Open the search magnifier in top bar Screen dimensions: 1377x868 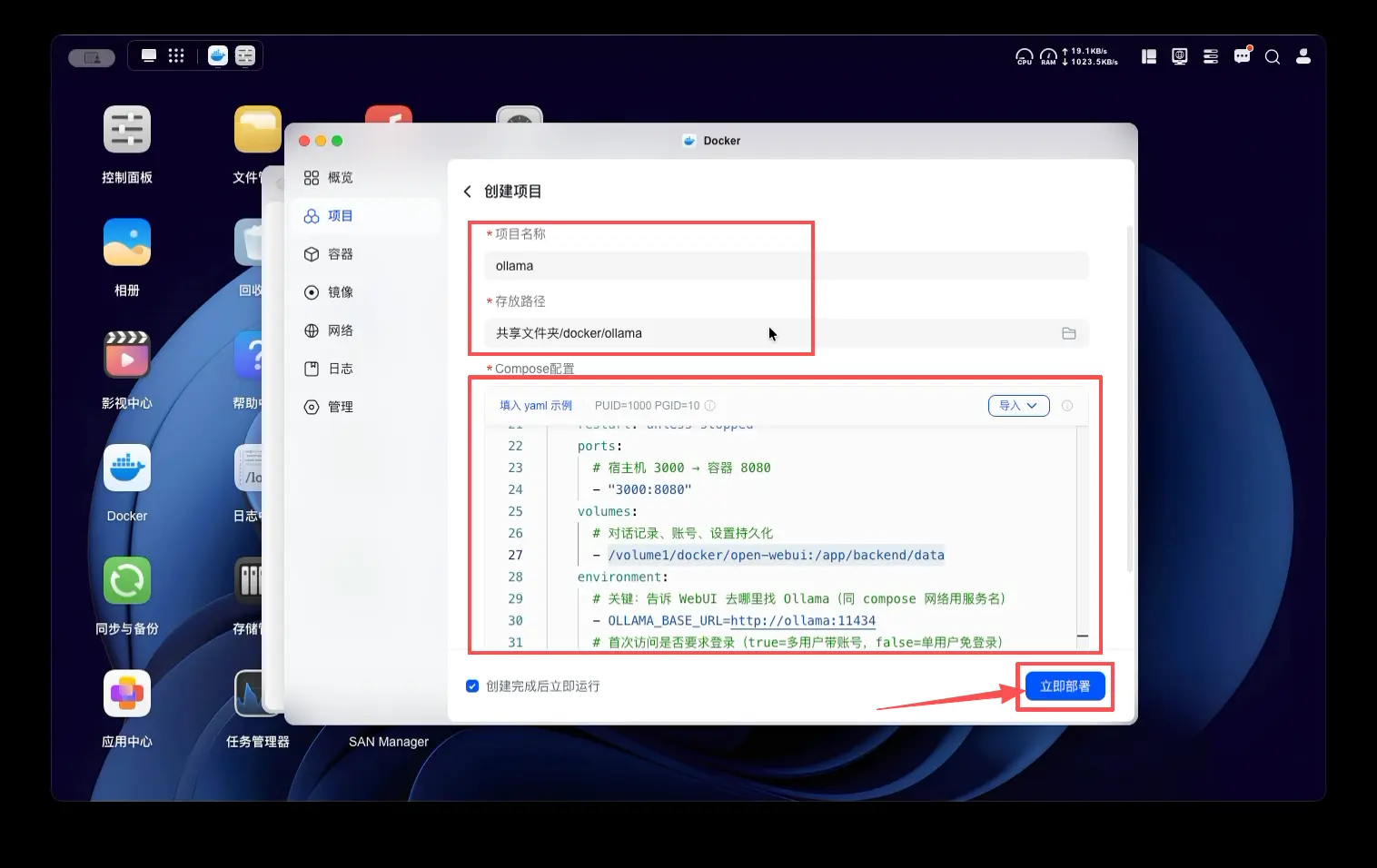pyautogui.click(x=1273, y=57)
